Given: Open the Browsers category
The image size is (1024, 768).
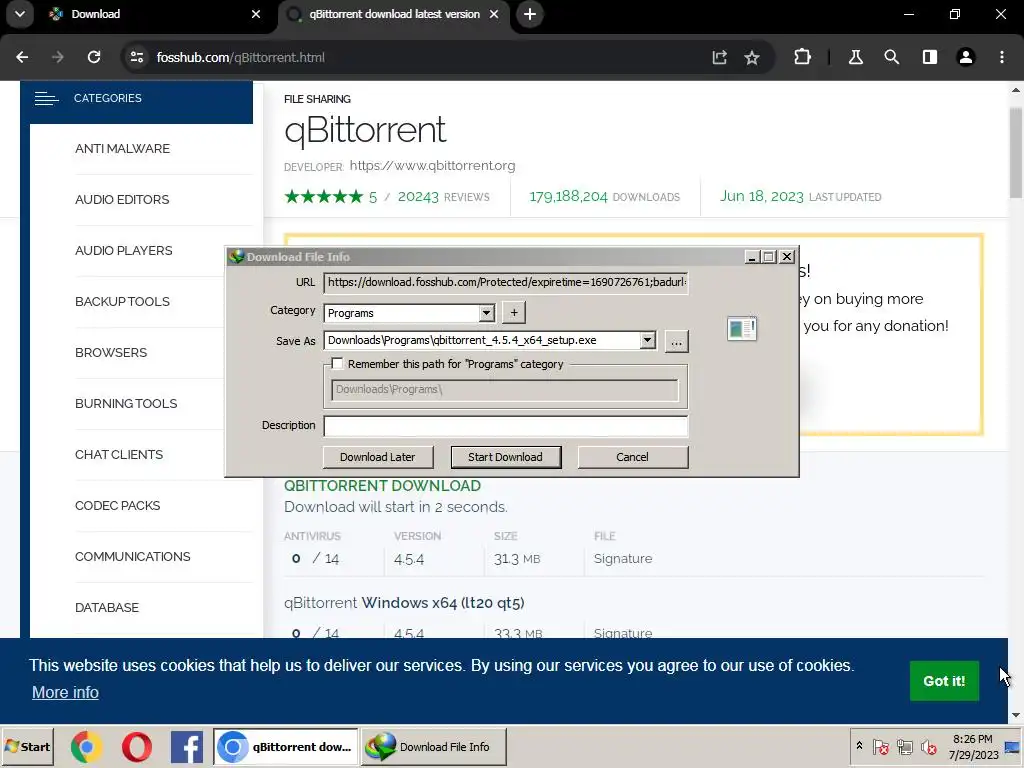Looking at the screenshot, I should pyautogui.click(x=111, y=353).
